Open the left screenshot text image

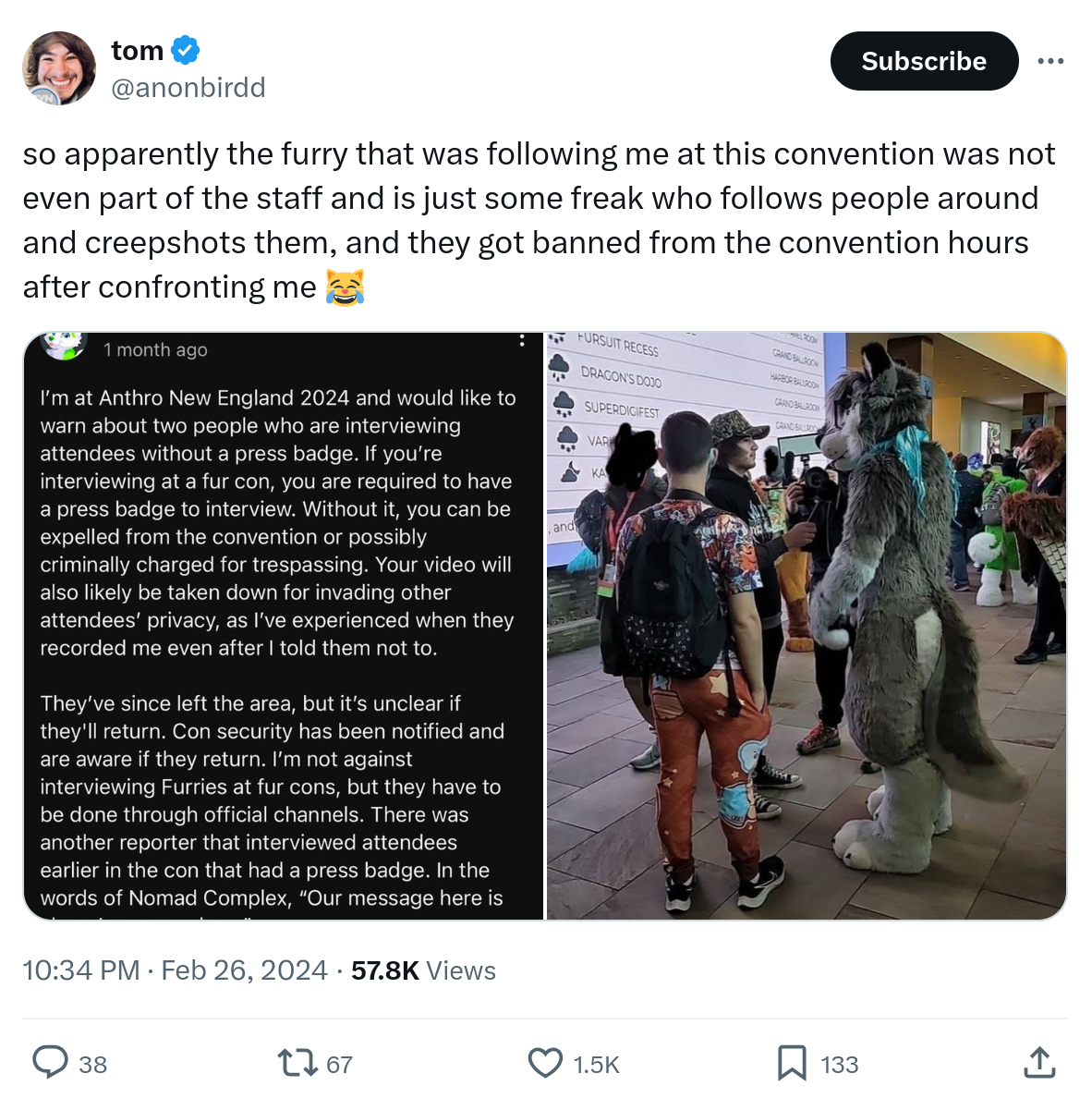coord(284,626)
